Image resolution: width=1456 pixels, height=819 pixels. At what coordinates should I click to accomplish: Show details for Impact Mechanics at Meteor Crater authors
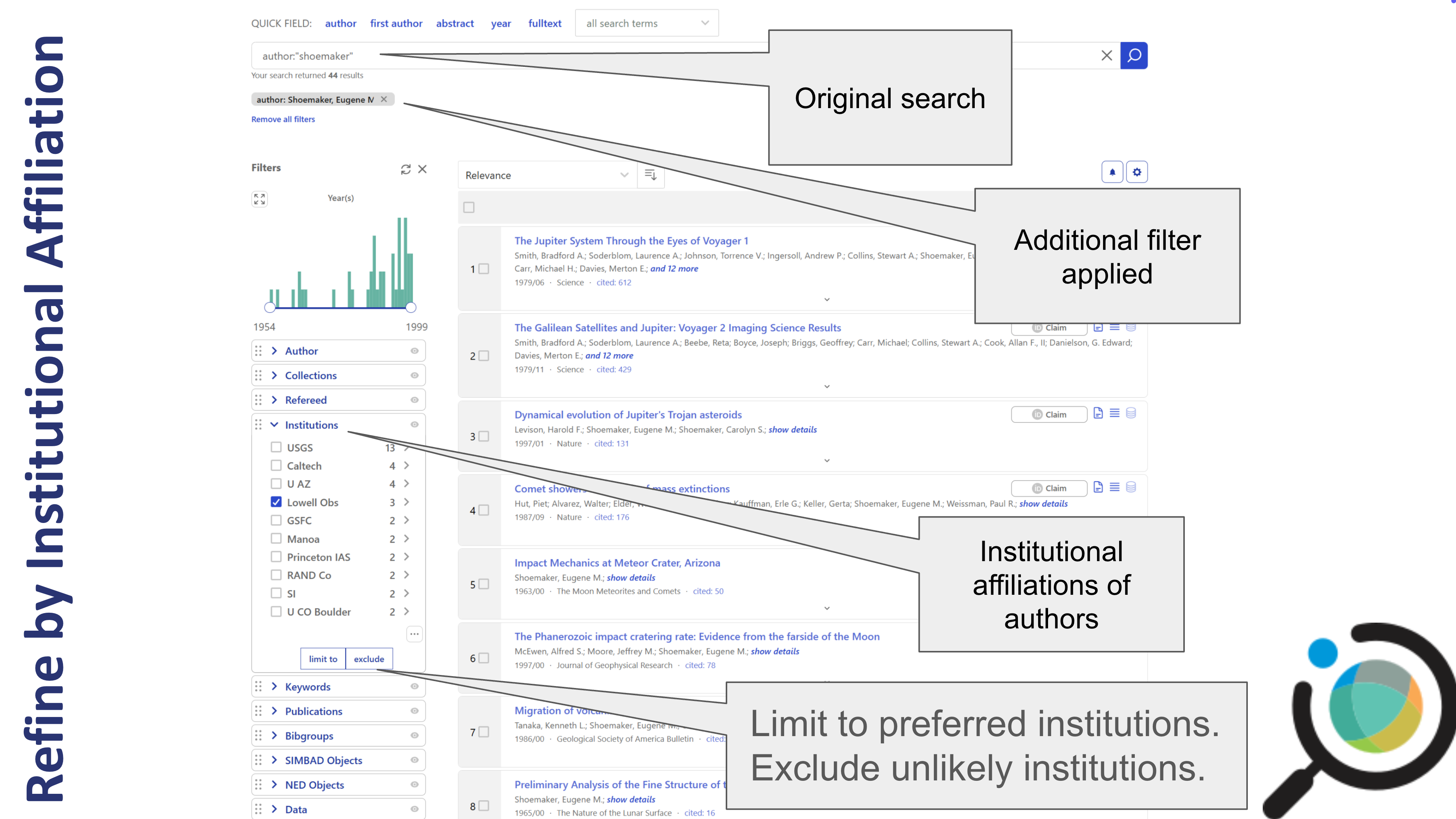coord(631,578)
